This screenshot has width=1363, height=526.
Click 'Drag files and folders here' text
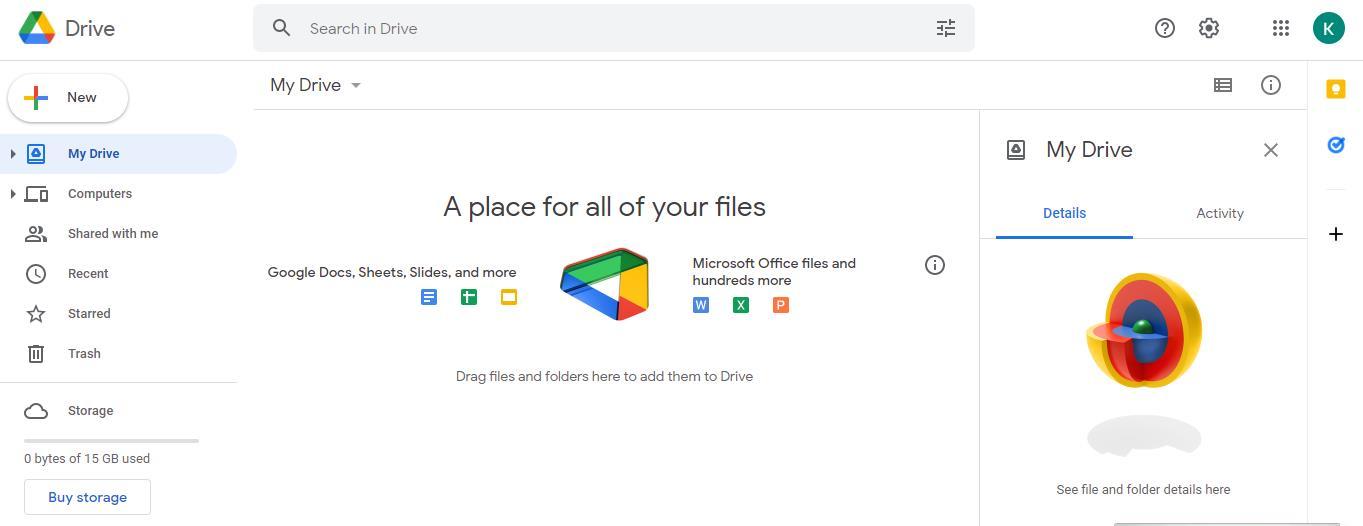(x=604, y=377)
